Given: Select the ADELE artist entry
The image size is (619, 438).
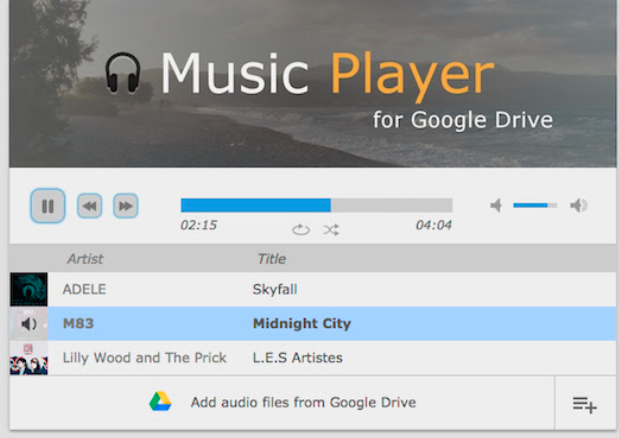Looking at the screenshot, I should pyautogui.click(x=84, y=289).
